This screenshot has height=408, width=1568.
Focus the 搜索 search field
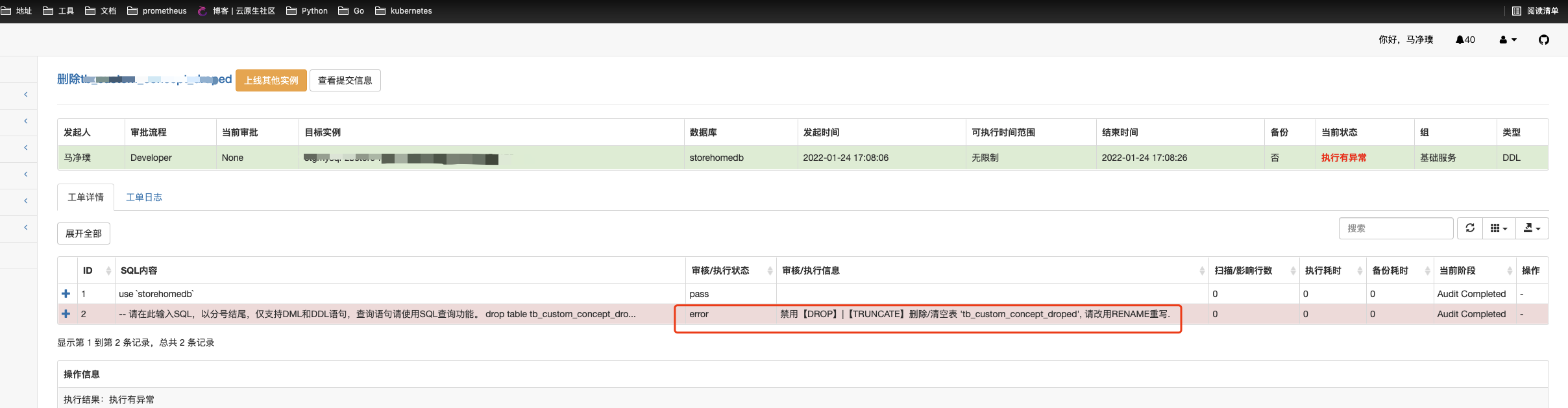point(1396,228)
